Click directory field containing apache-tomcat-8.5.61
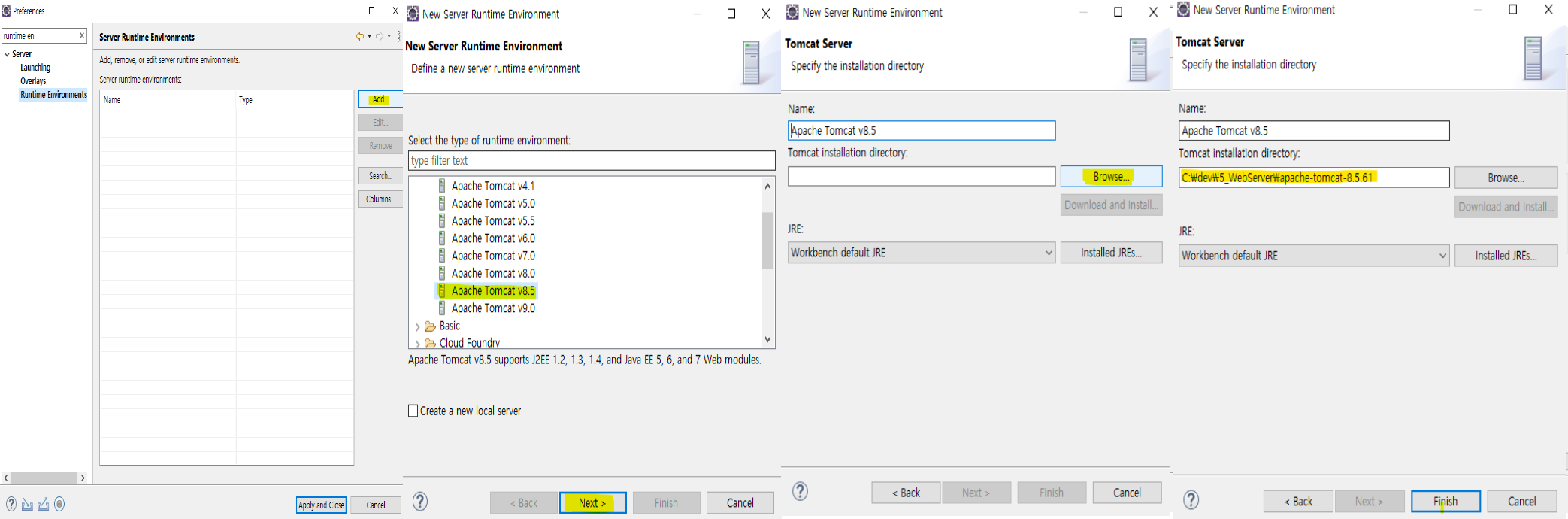Viewport: 1568px width, 519px height. [x=1314, y=178]
